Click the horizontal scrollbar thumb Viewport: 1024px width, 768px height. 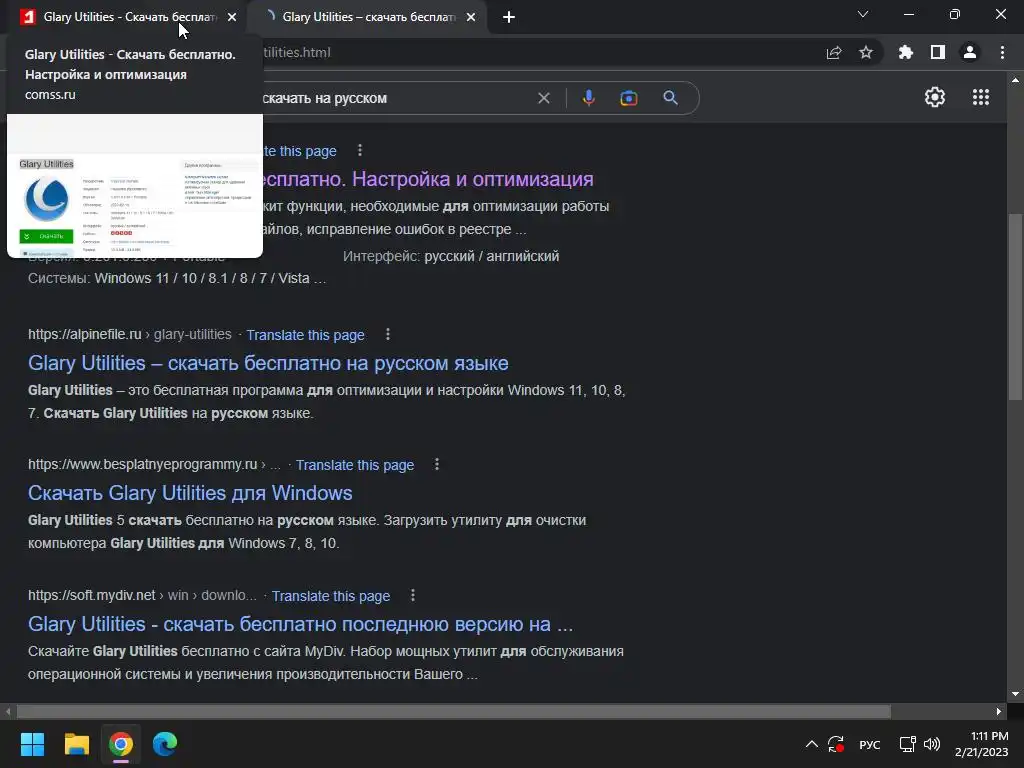pyautogui.click(x=453, y=711)
